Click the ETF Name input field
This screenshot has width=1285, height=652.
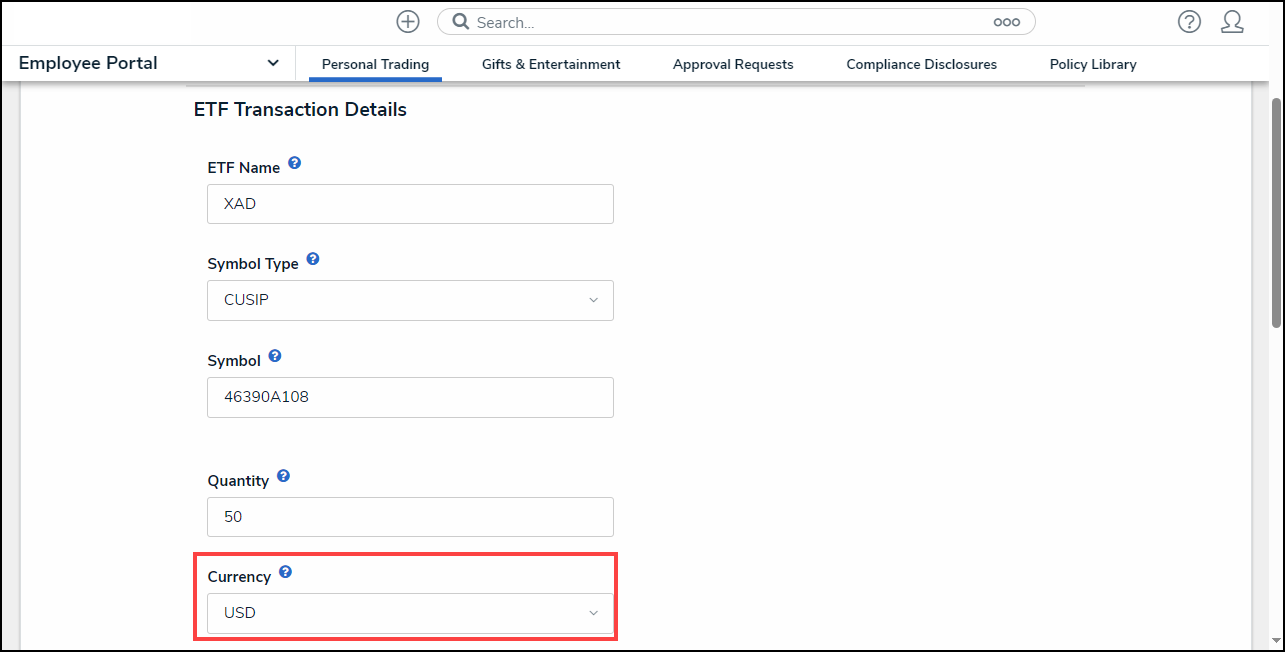click(410, 204)
